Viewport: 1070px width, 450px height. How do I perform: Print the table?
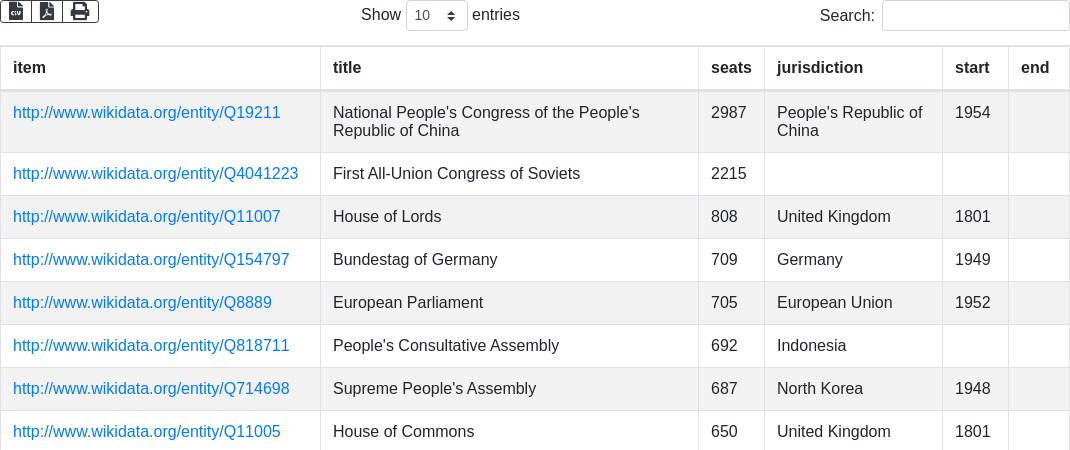(80, 11)
